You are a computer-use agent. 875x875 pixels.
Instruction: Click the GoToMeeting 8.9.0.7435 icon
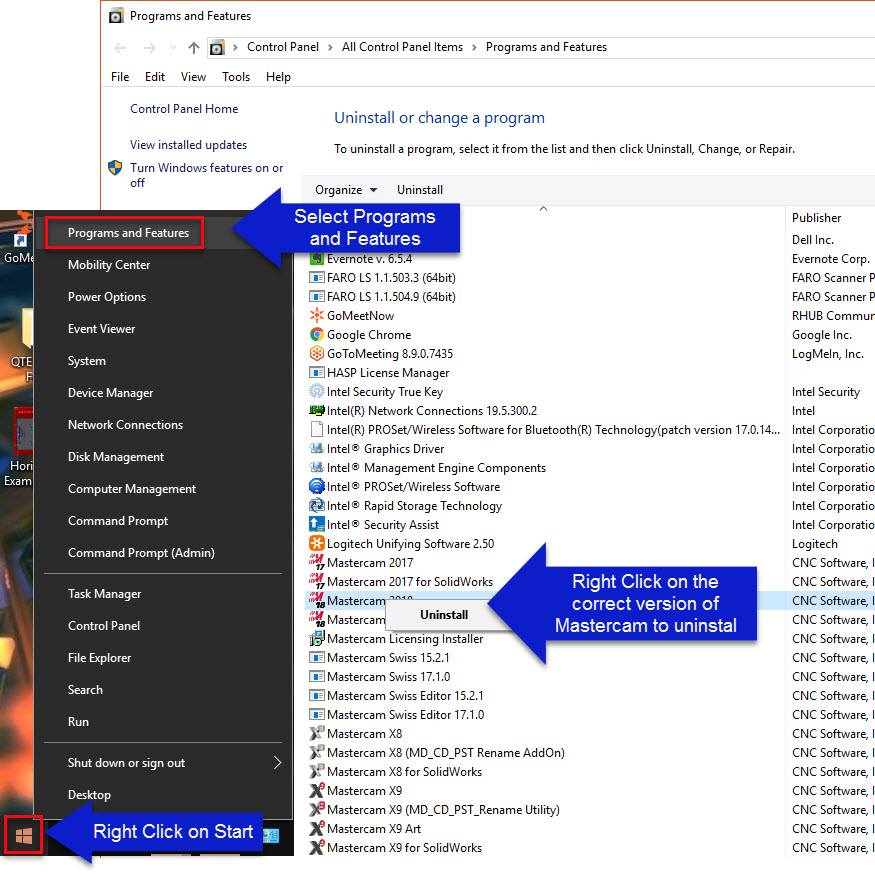click(x=316, y=353)
